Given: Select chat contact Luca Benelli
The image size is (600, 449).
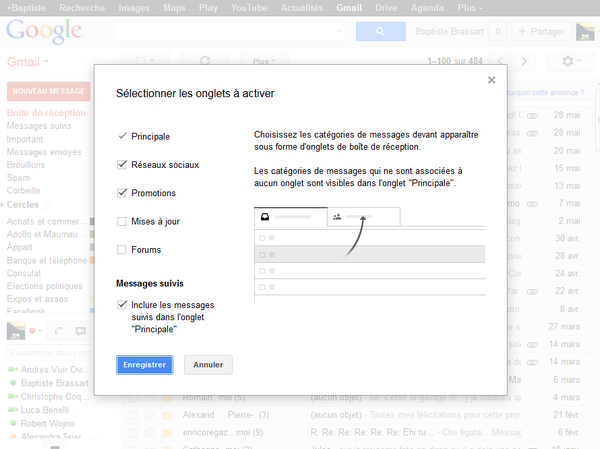Looking at the screenshot, I should point(45,410).
